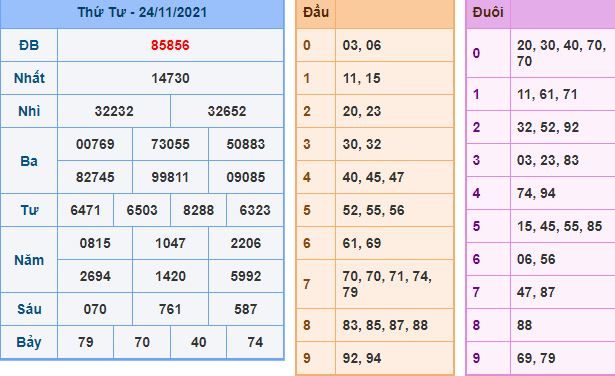This screenshot has height=376, width=615.
Task: Click Đuôi row 9 values 69, 79
Action: tap(536, 358)
